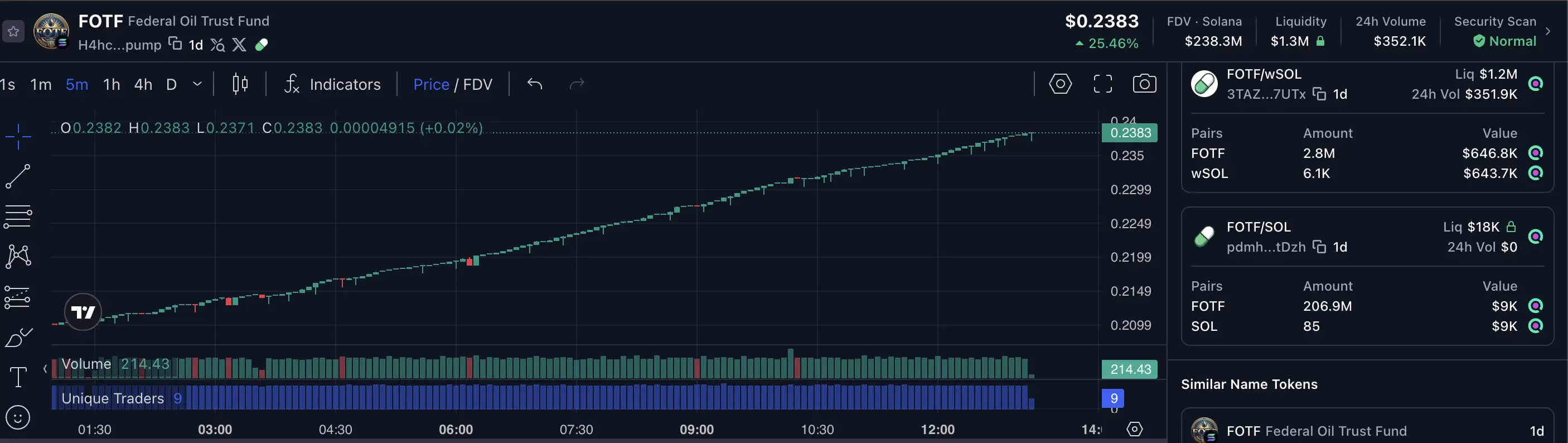Image resolution: width=1568 pixels, height=443 pixels.
Task: Click the 0.2383 current price label
Action: [x=1130, y=133]
